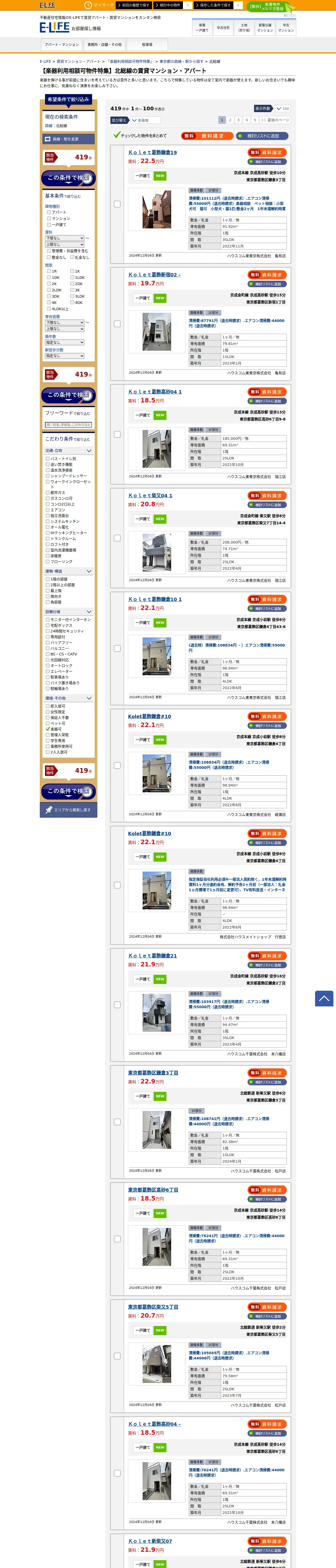Open the 駐車場 tab
The width and height of the screenshot is (336, 1568).
(x=147, y=44)
